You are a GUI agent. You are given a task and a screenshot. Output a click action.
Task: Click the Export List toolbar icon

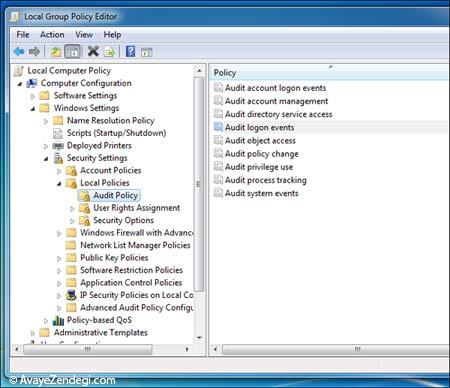[x=109, y=52]
